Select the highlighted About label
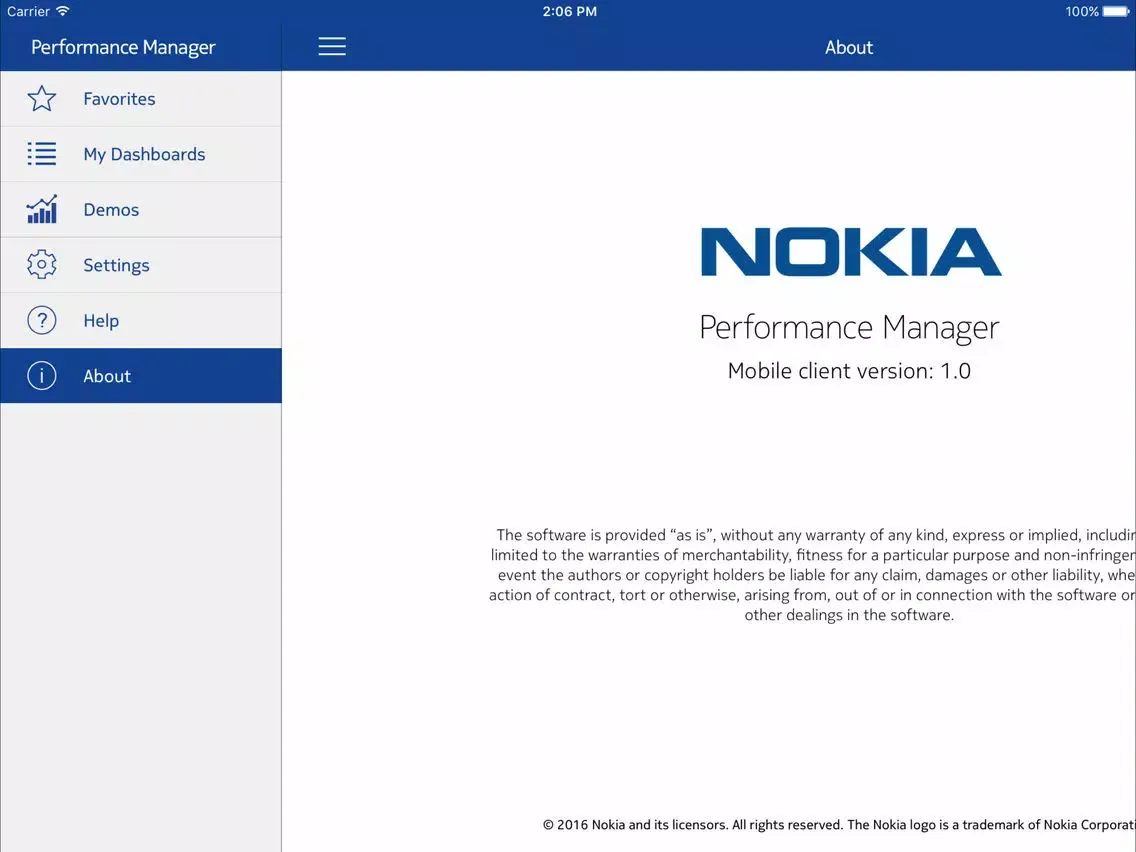1136x852 pixels. point(107,376)
